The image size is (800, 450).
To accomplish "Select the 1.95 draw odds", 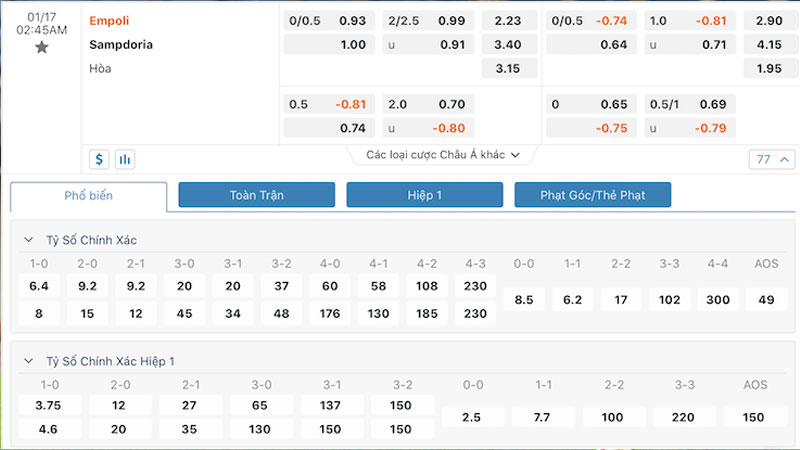I will [x=769, y=68].
